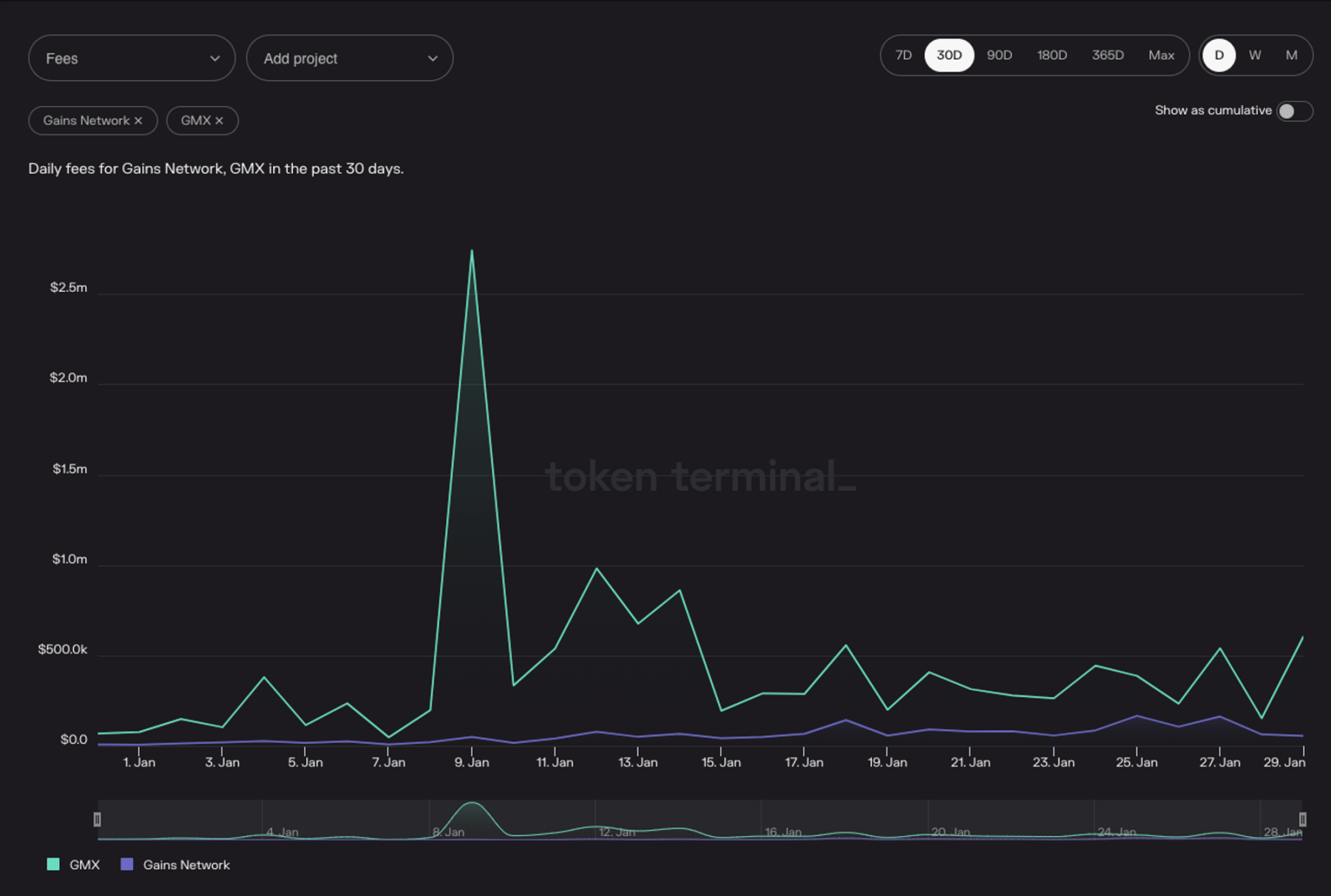Click the 21. Jan x-axis label

(x=970, y=762)
